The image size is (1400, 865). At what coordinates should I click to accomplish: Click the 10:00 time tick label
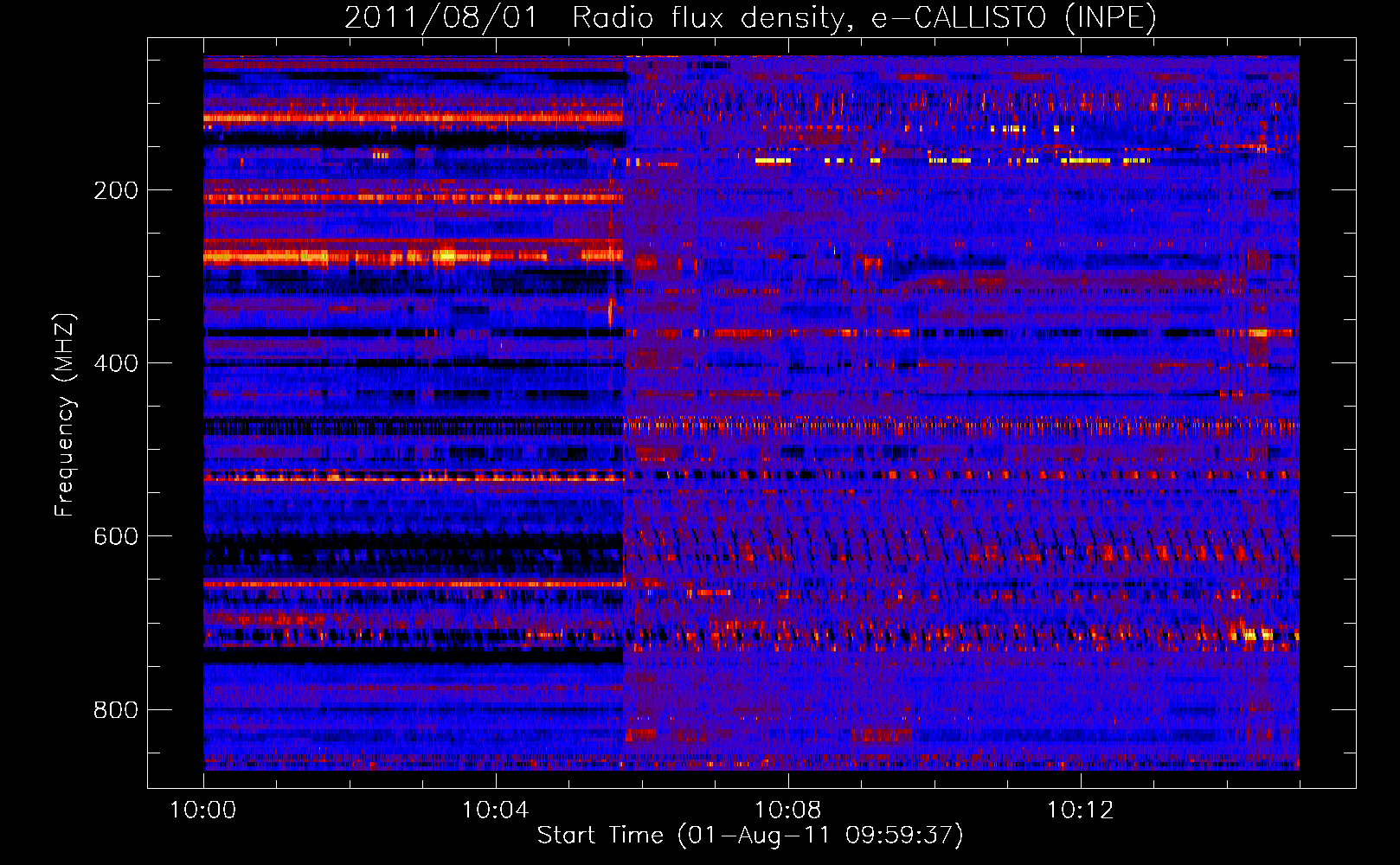tap(203, 811)
